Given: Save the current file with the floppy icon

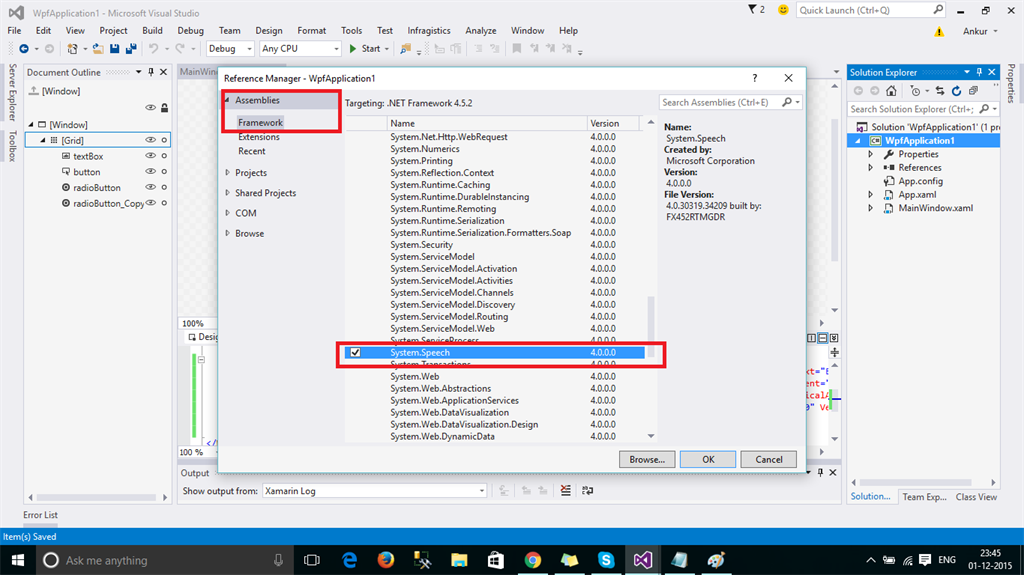Looking at the screenshot, I should 115,49.
